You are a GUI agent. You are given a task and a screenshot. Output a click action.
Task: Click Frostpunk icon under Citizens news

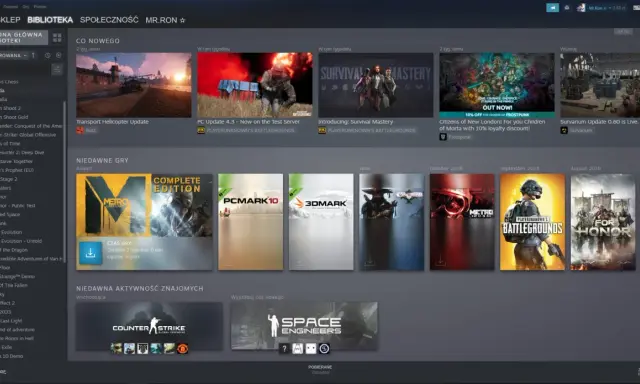point(443,137)
